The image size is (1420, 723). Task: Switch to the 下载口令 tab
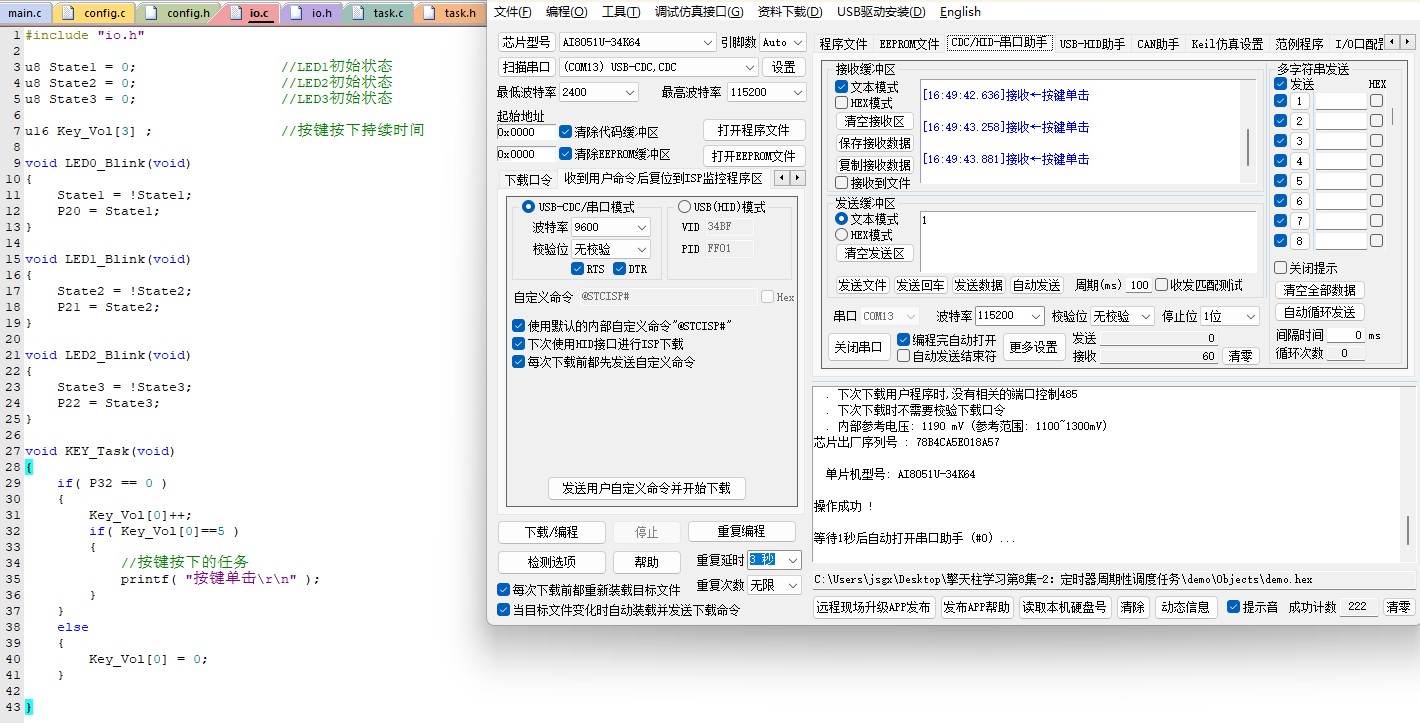(527, 180)
